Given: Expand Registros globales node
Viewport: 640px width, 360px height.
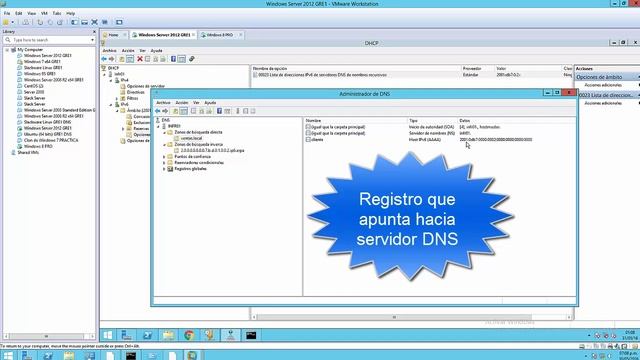Looking at the screenshot, I should pyautogui.click(x=164, y=169).
